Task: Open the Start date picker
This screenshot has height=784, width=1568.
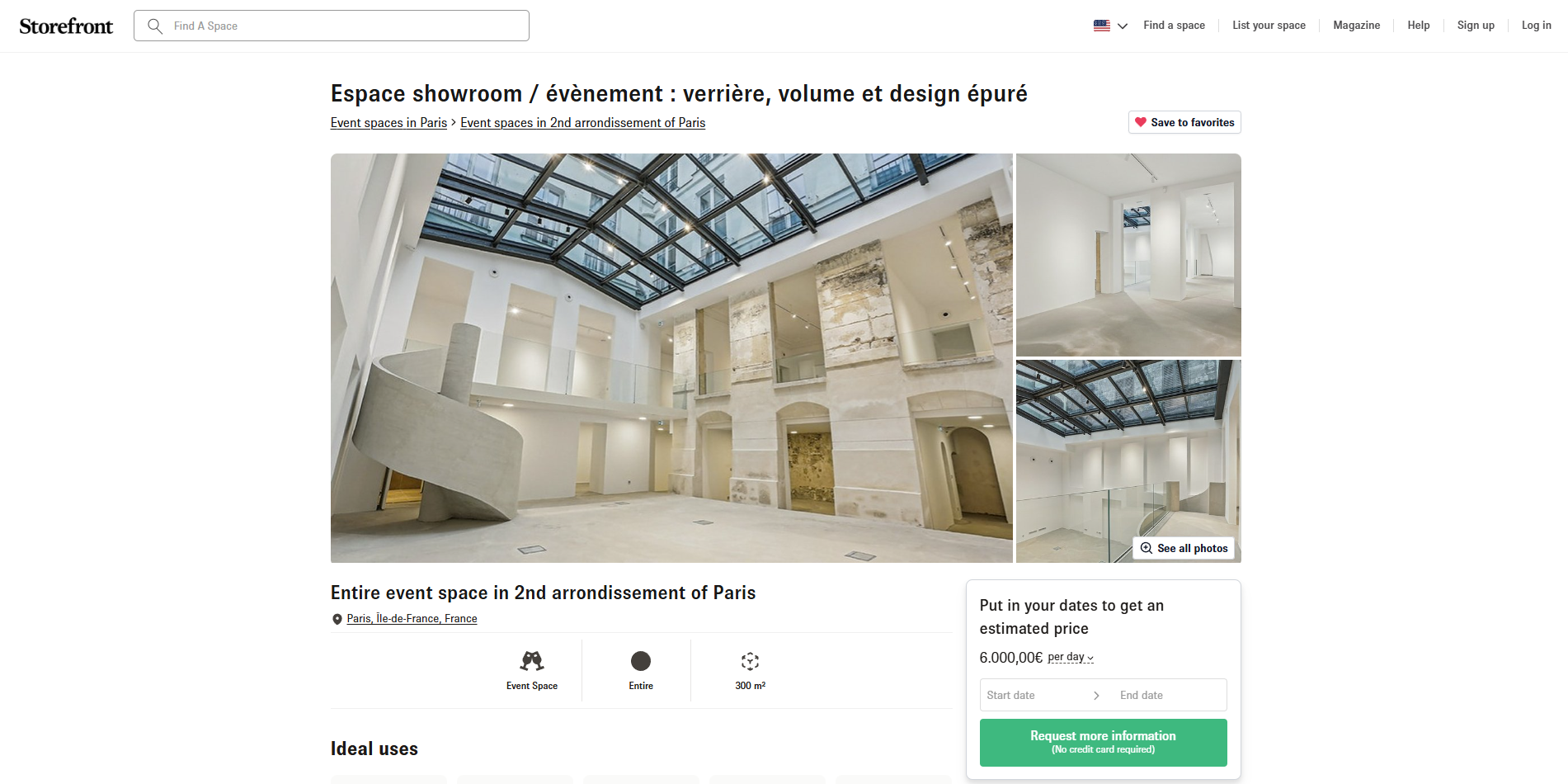Action: (1035, 695)
